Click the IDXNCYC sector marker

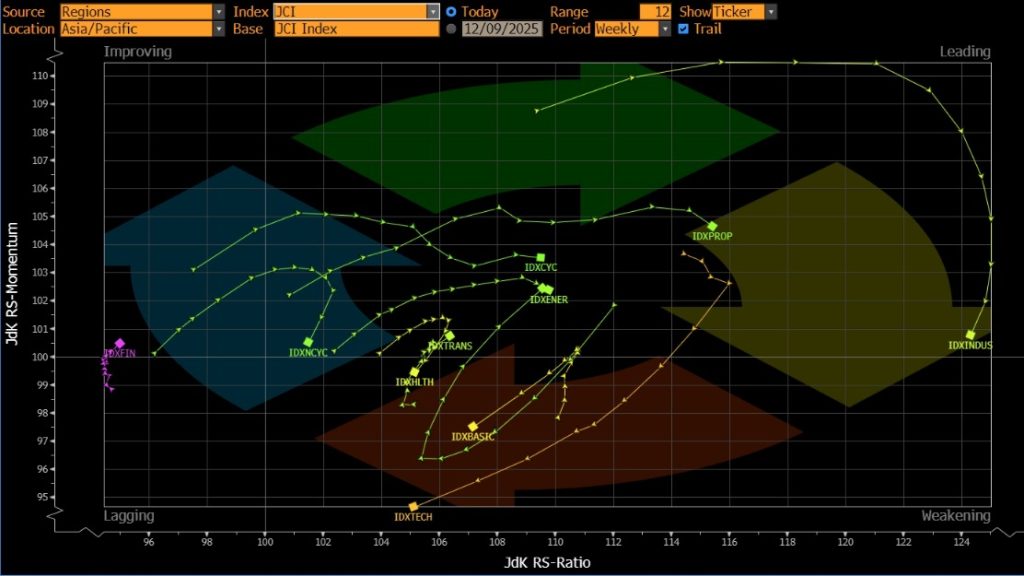[x=308, y=342]
